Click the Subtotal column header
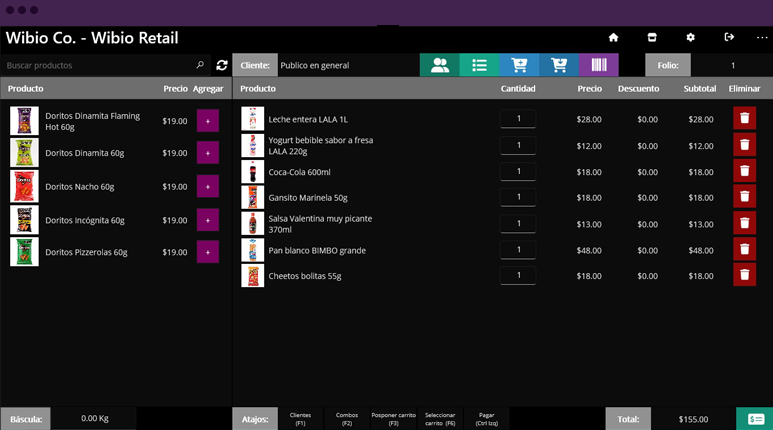The image size is (773, 430). (700, 89)
